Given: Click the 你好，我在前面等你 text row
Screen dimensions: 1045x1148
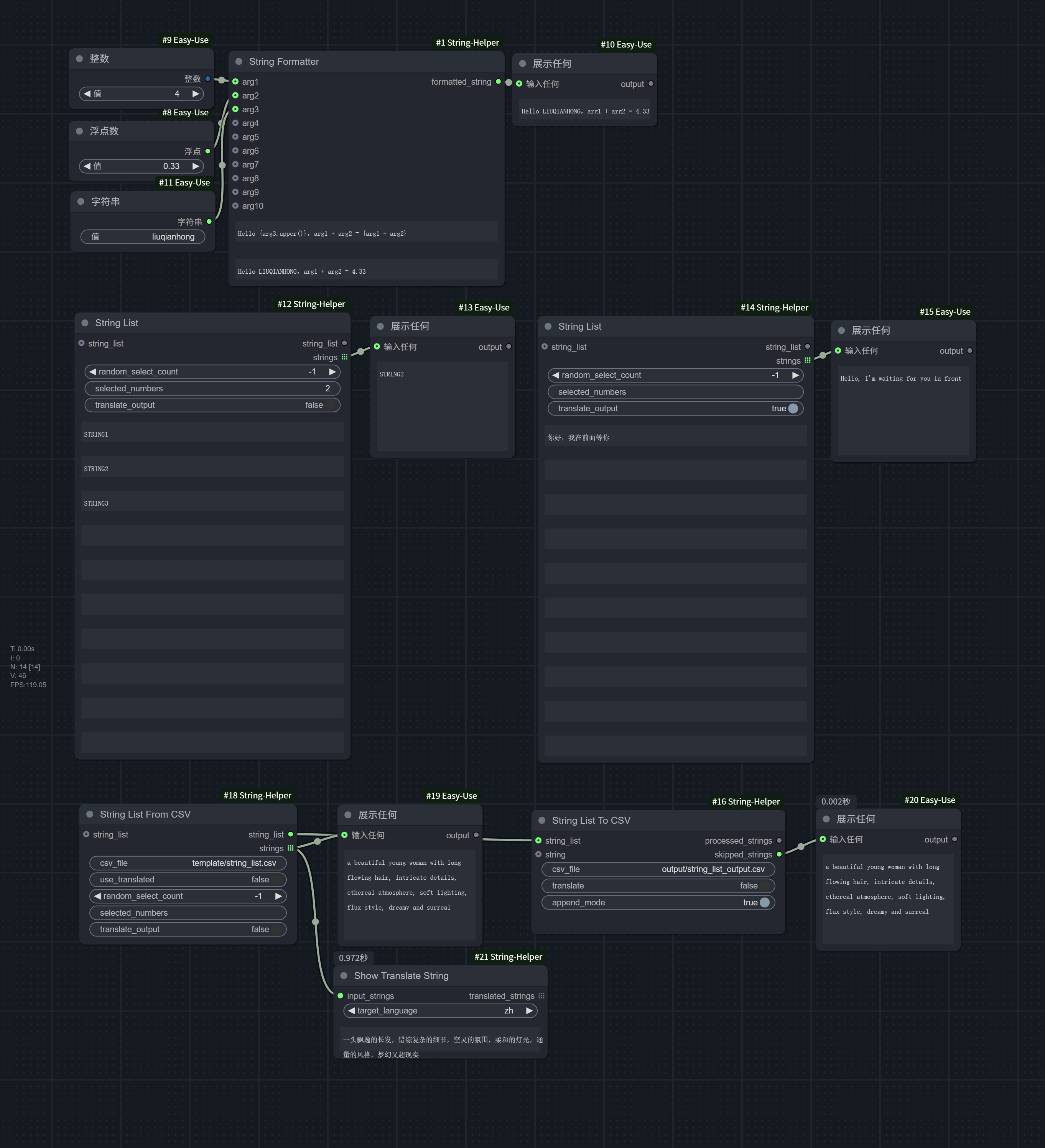Looking at the screenshot, I should 676,435.
